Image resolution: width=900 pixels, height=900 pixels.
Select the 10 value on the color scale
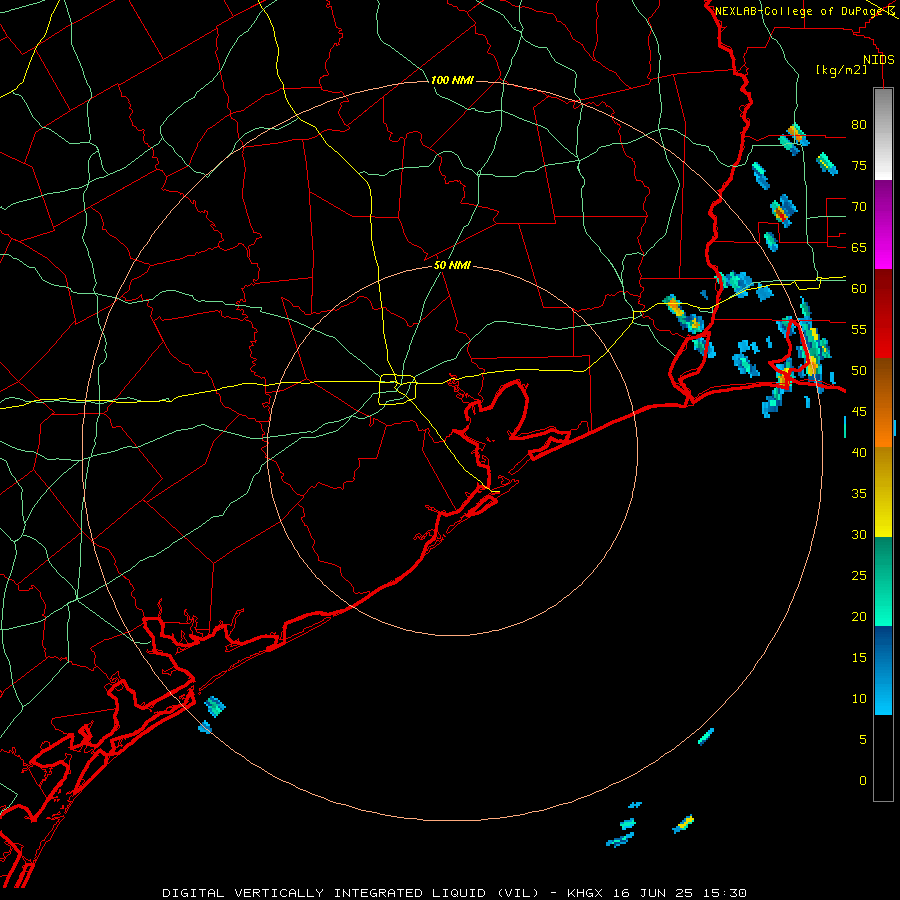(859, 699)
